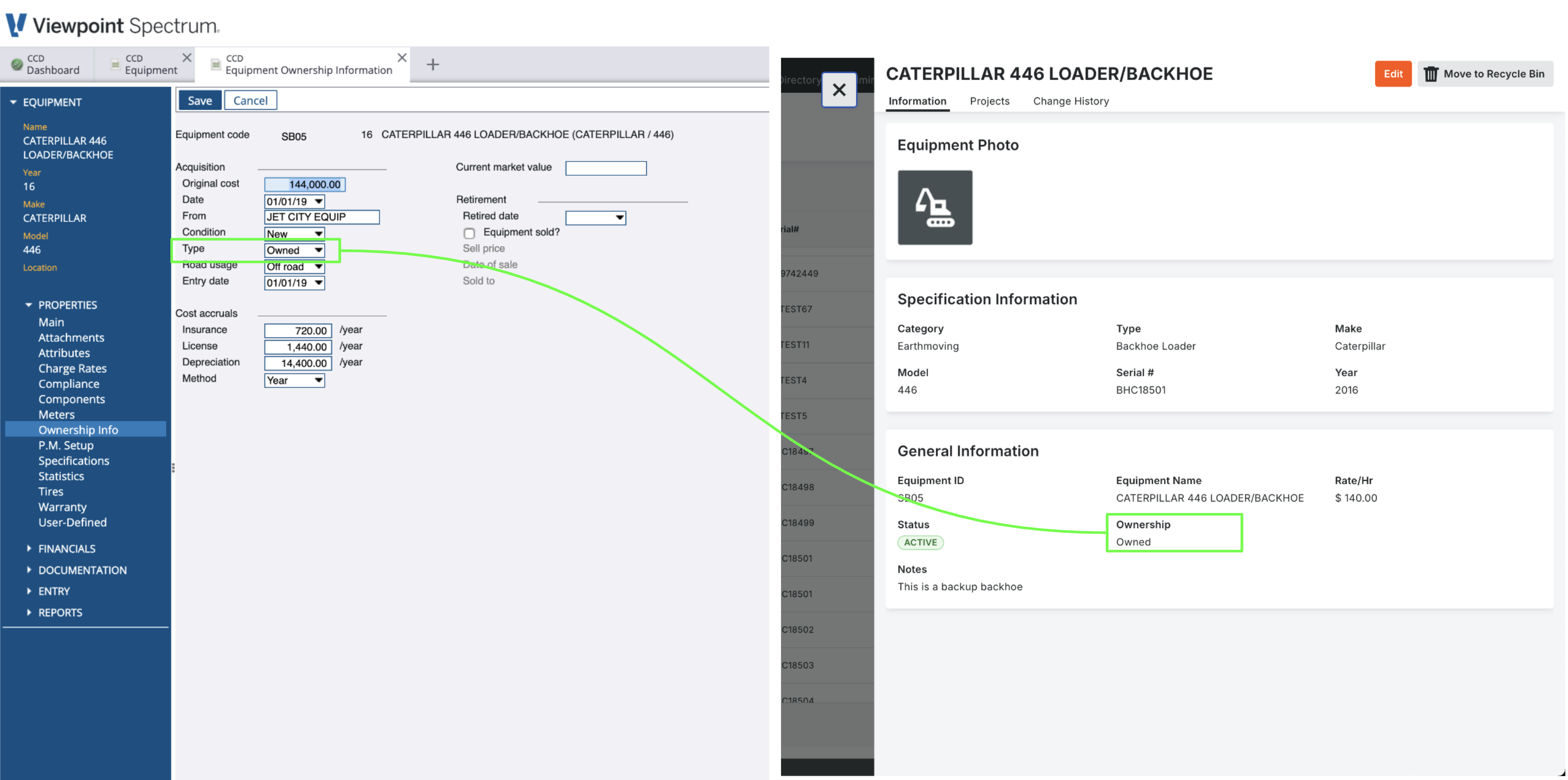Click the Viewpoint Spectrum logo icon
1568x780 pixels.
coord(17,25)
